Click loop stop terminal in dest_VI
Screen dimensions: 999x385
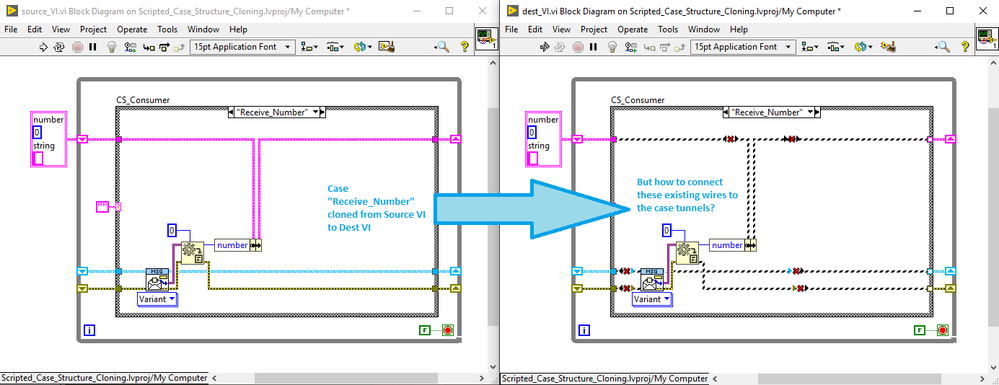pyautogui.click(x=942, y=330)
